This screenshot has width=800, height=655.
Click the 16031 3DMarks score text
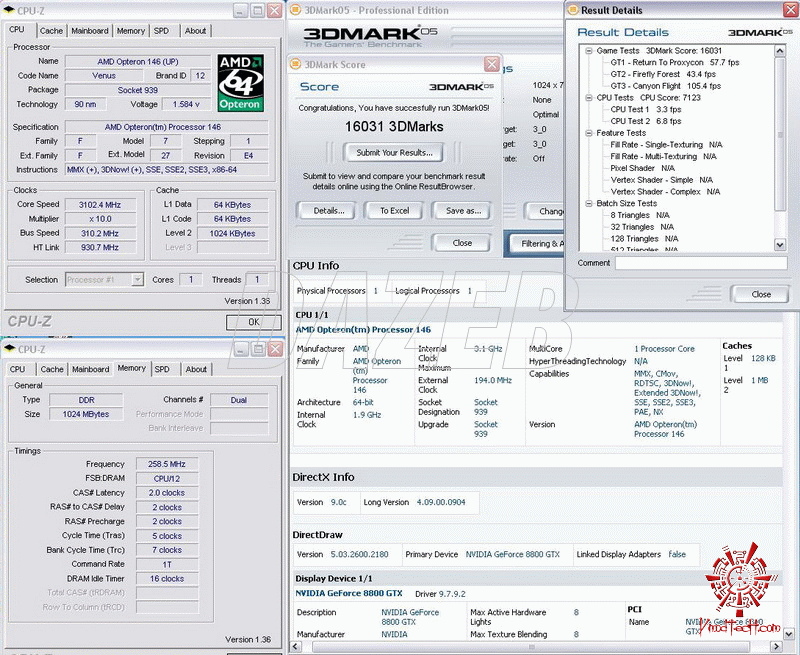(x=394, y=127)
